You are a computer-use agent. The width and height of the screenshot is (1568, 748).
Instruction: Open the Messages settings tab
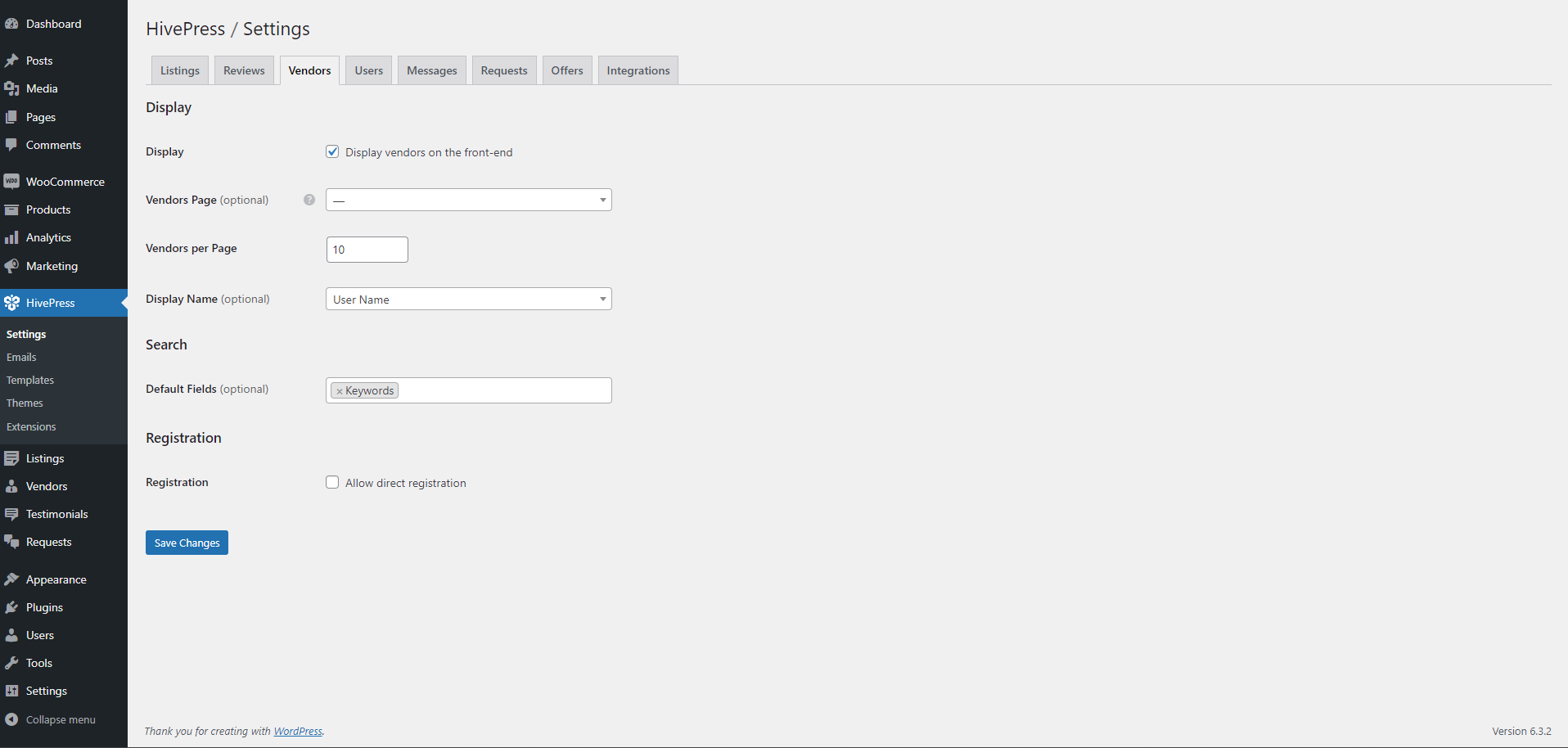pos(432,70)
